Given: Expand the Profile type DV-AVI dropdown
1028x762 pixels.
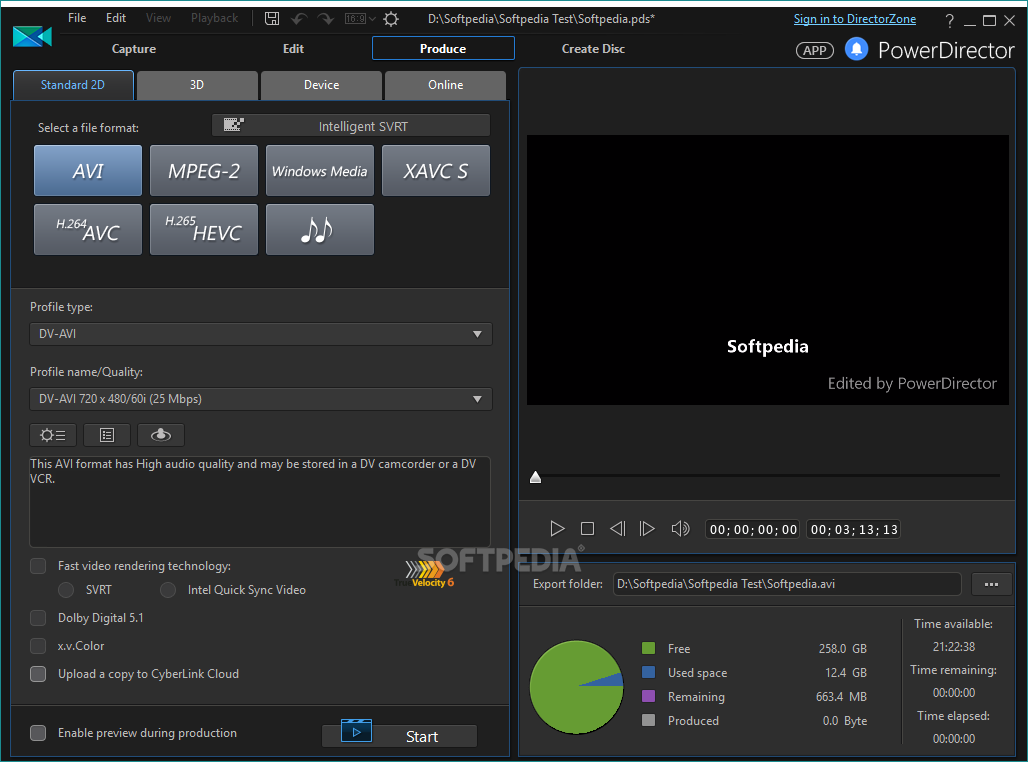Looking at the screenshot, I should pos(261,334).
